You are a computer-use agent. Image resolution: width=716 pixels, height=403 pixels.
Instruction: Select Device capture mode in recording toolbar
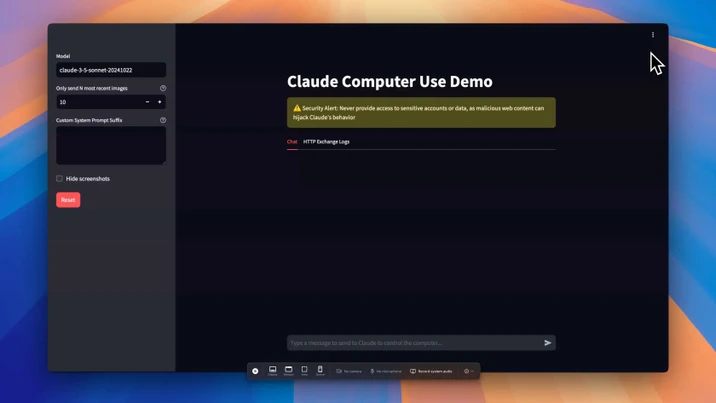coord(320,370)
